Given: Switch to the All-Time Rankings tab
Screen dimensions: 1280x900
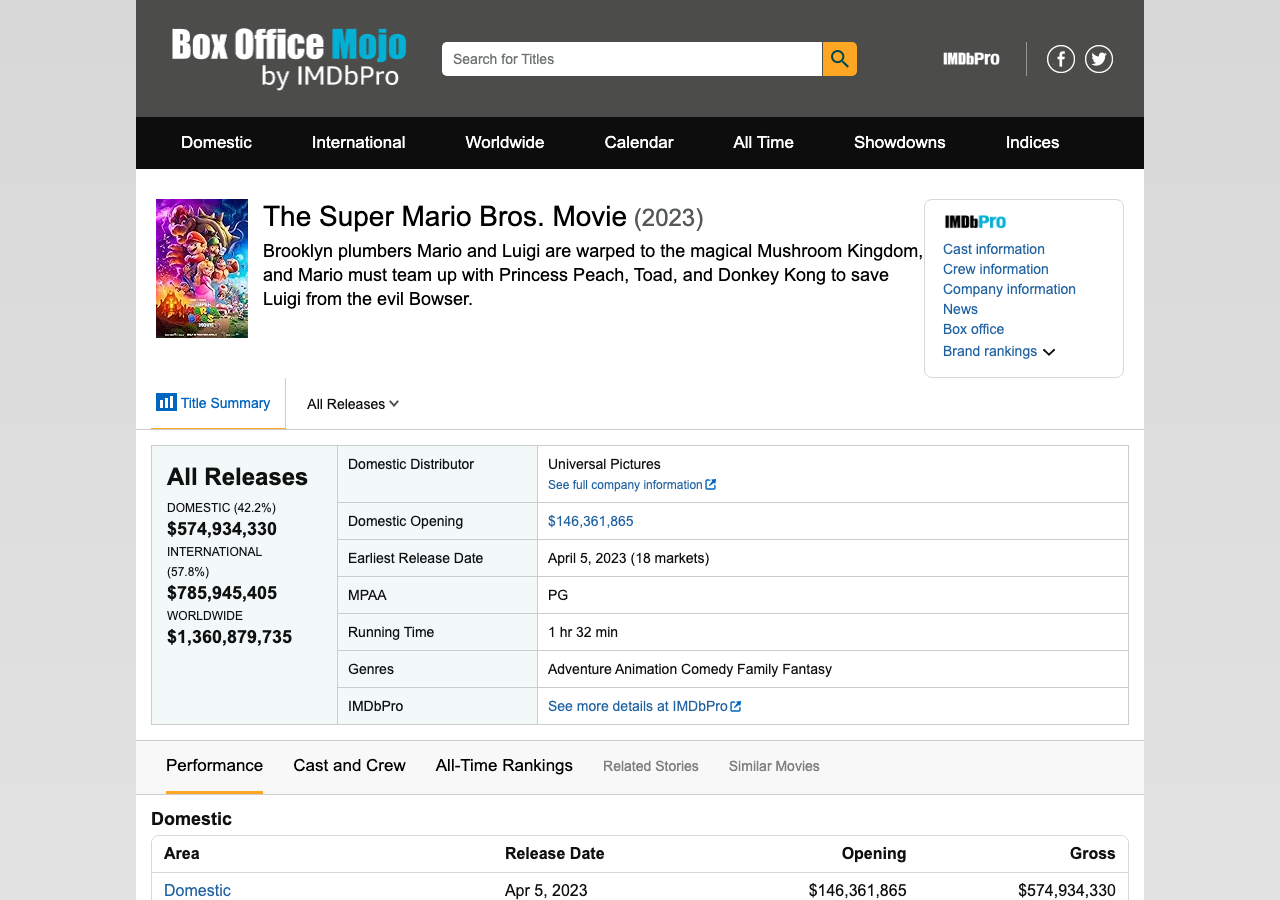Looking at the screenshot, I should click(x=504, y=765).
